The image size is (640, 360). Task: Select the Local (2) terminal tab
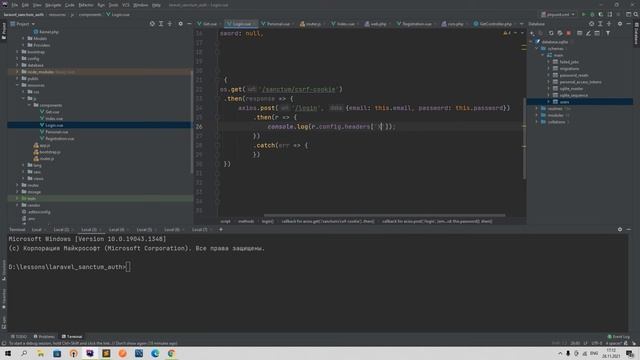(x=61, y=230)
